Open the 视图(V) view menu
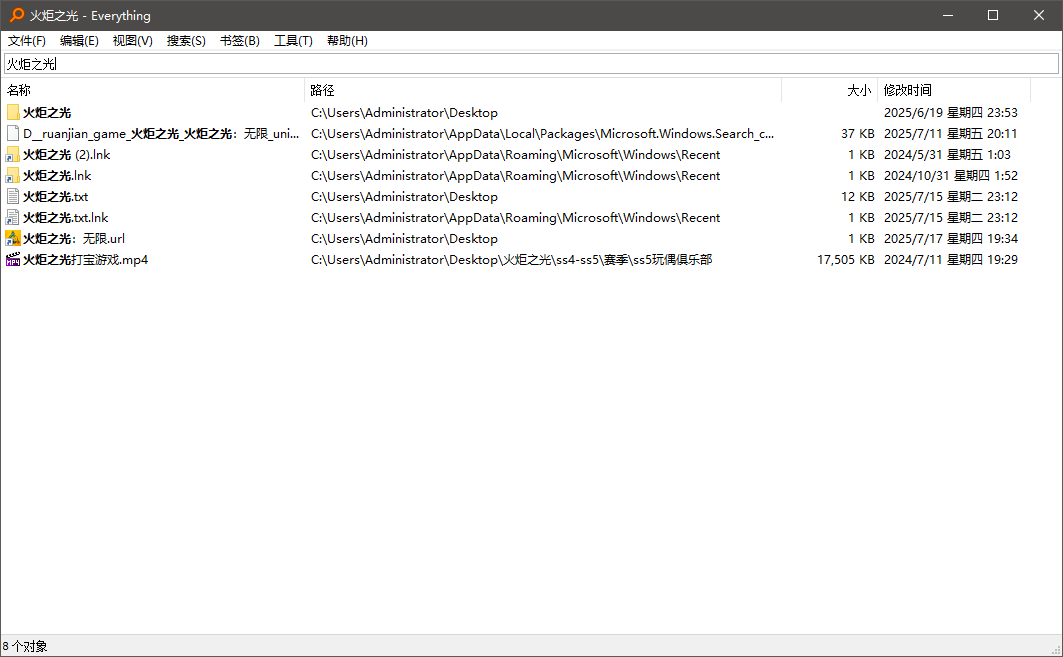The width and height of the screenshot is (1063, 657). coord(132,41)
